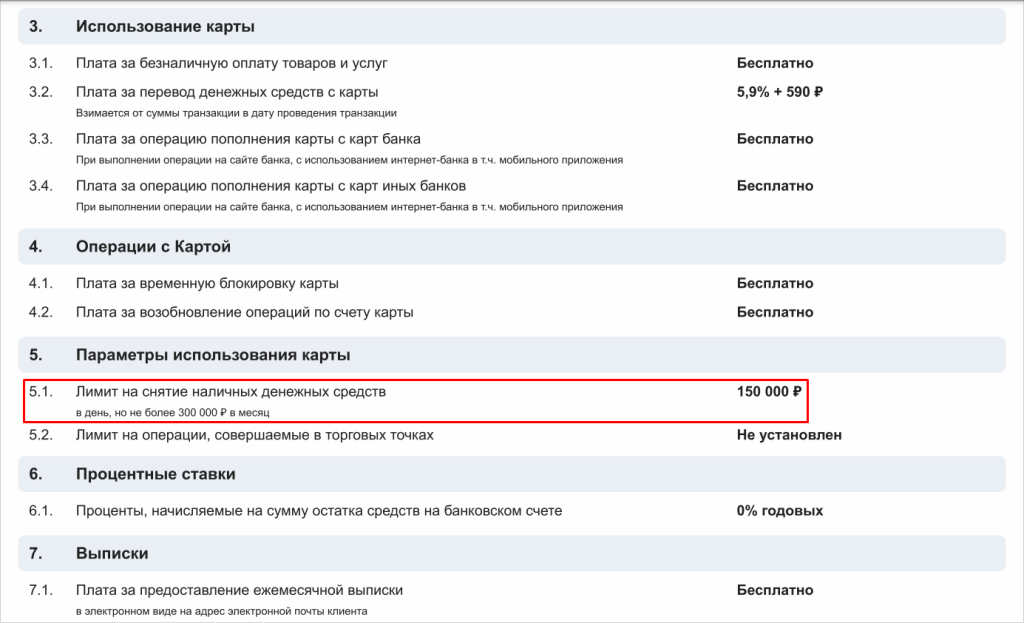Viewport: 1024px width, 623px height.
Task: Select row 7.1 monthly statement fee
Action: tap(511, 599)
